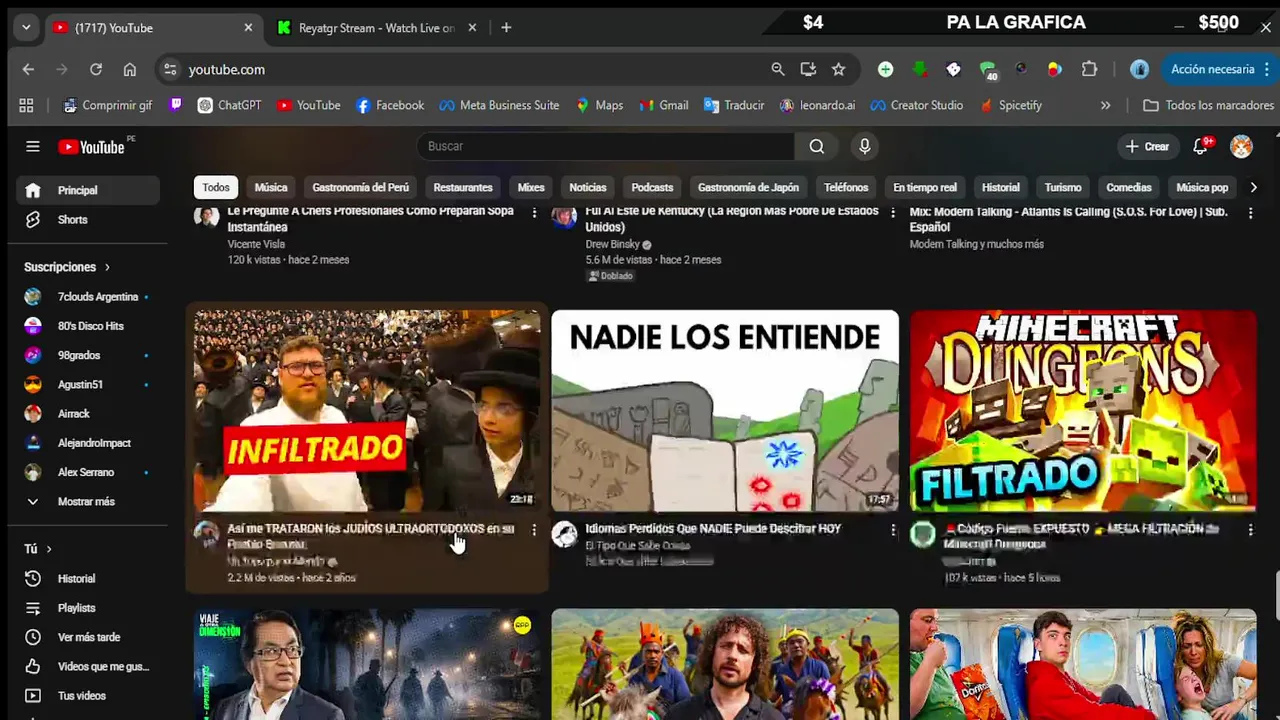Open the Chrome profile avatar
Viewport: 1280px width, 720px height.
[x=1139, y=69]
